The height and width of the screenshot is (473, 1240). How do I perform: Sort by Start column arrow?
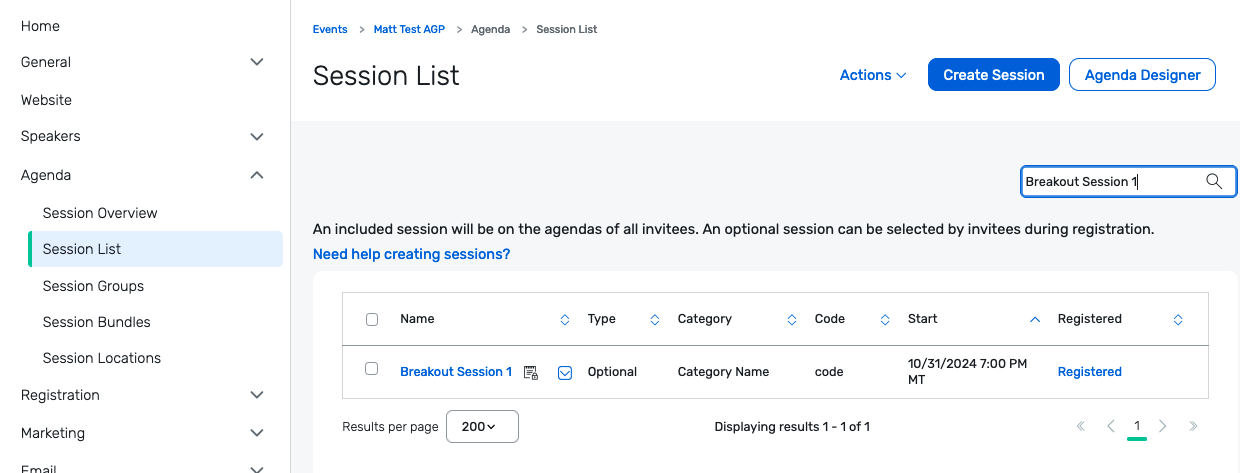click(x=1035, y=319)
